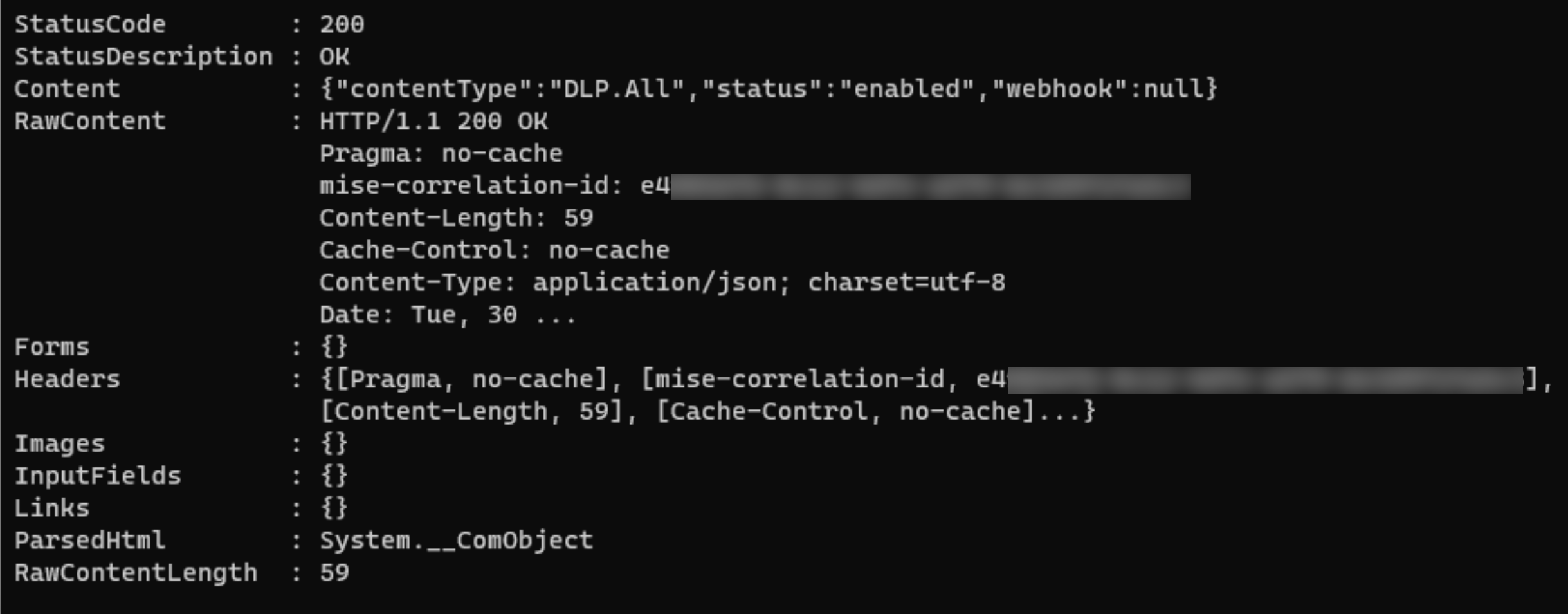This screenshot has width=1568, height=614.
Task: Click the Links property label
Action: click(x=52, y=508)
